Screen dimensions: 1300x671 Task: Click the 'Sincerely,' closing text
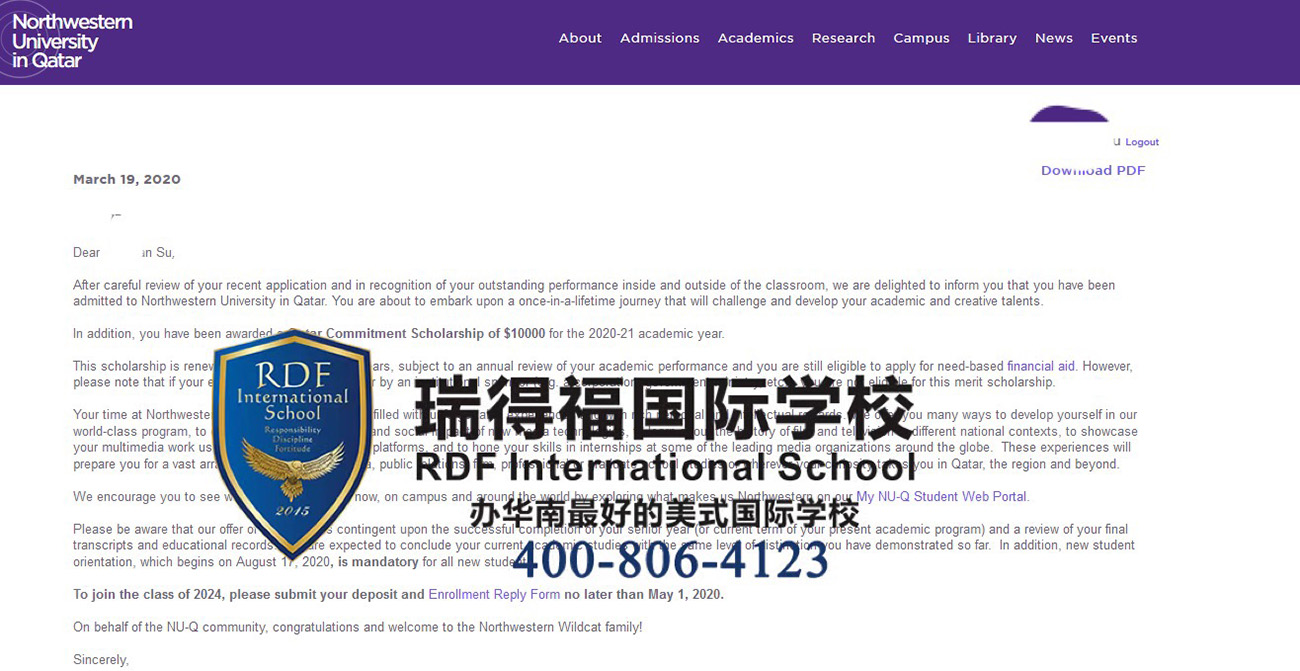[101, 660]
